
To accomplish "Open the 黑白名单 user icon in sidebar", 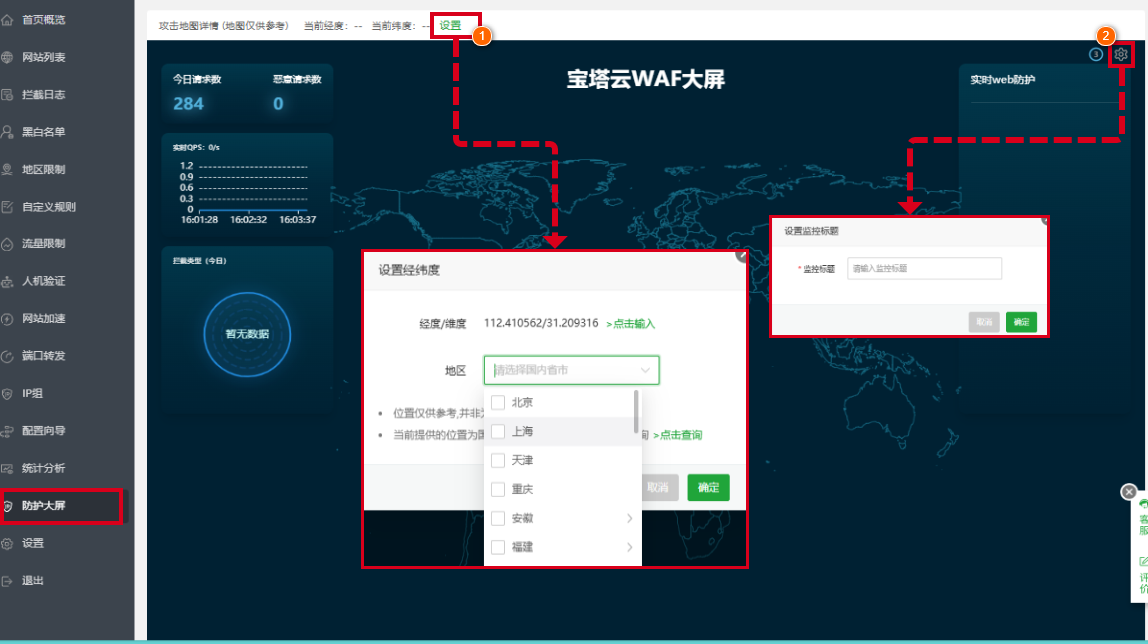I will point(7,132).
